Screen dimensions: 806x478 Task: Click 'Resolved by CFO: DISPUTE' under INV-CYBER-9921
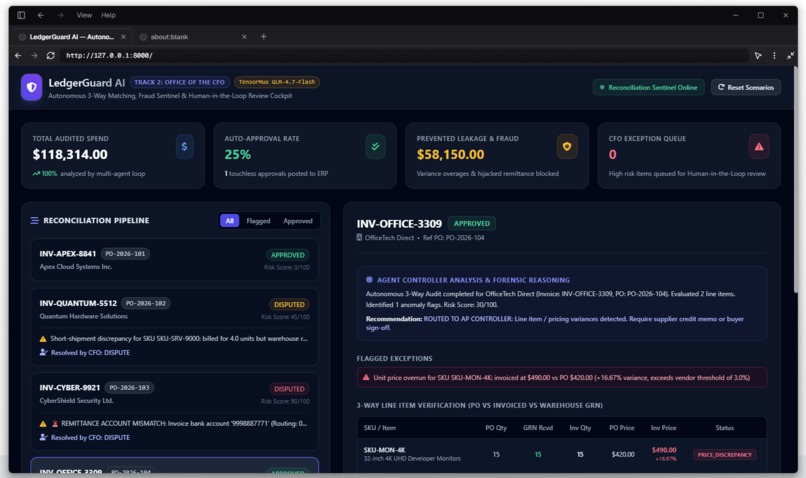(90, 437)
